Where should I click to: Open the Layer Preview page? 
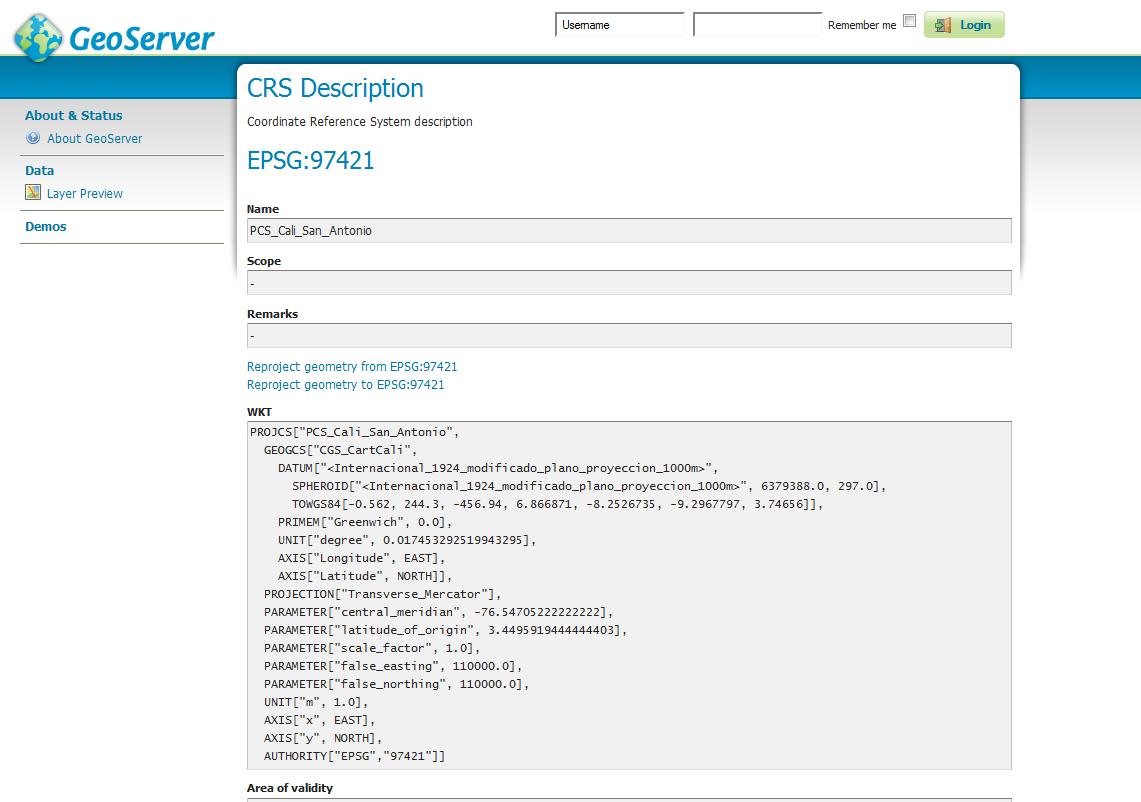pyautogui.click(x=85, y=193)
